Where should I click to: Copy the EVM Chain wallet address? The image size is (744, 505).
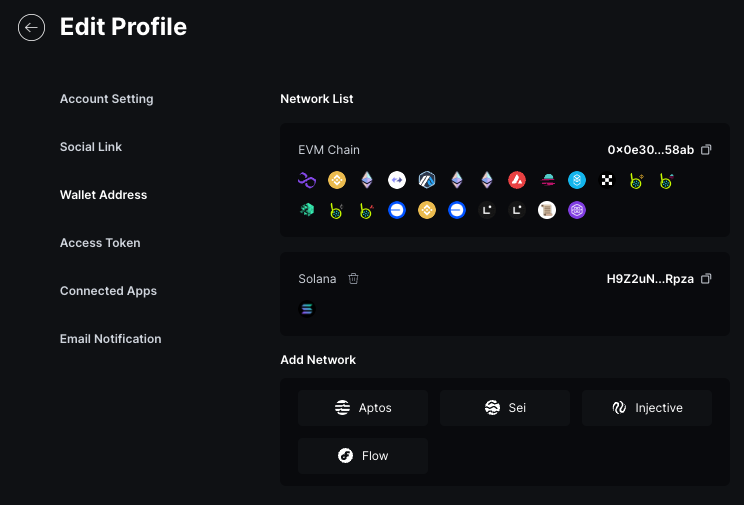tap(706, 150)
